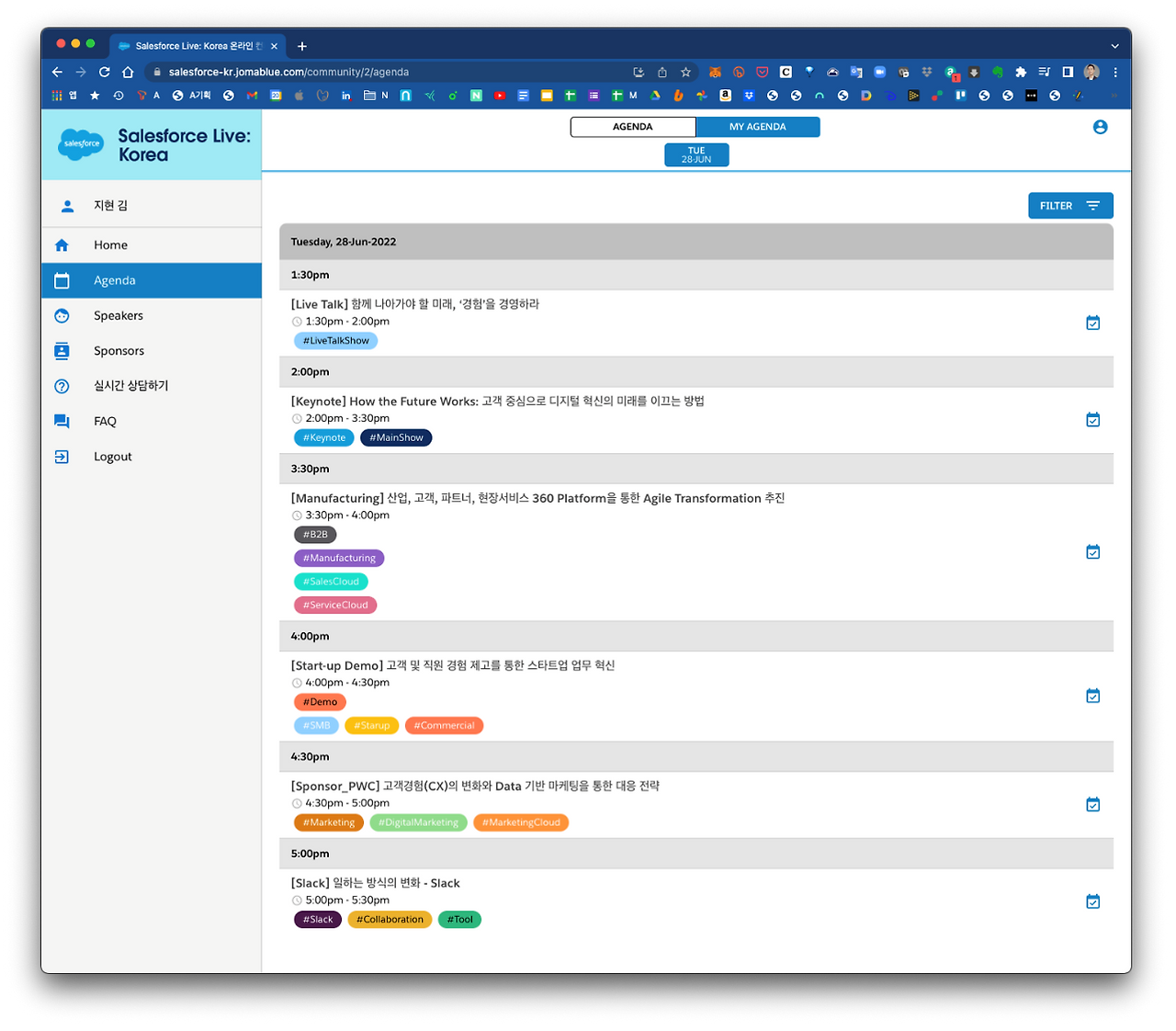
Task: Switch to the AGENDA tab
Action: click(633, 127)
